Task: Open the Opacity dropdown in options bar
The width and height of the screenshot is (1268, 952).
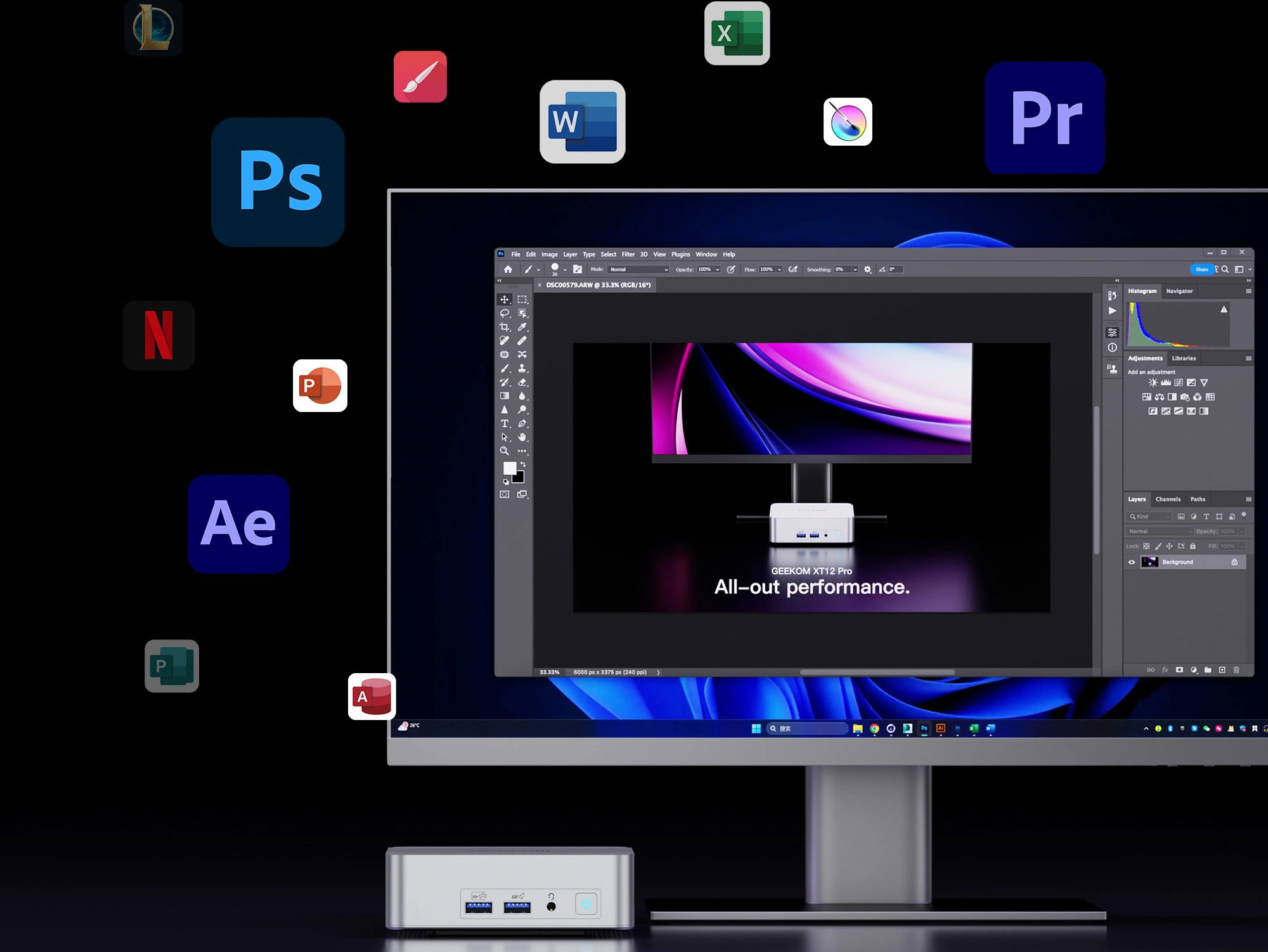Action: coord(718,269)
